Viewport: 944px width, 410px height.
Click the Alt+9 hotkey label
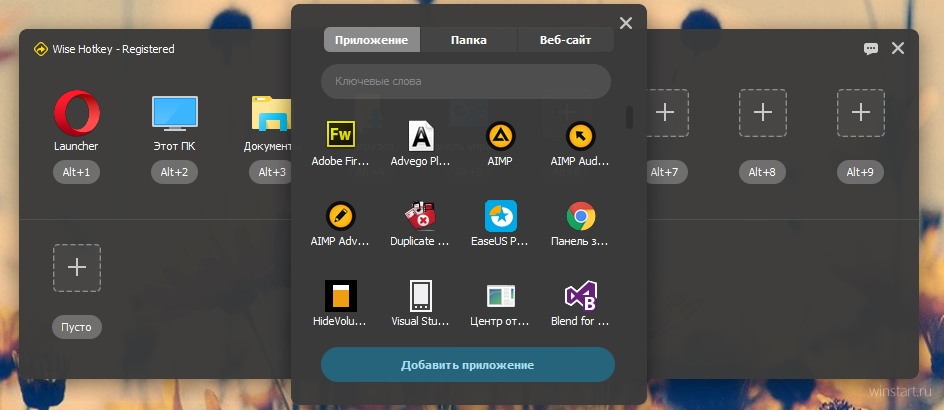pyautogui.click(x=861, y=172)
